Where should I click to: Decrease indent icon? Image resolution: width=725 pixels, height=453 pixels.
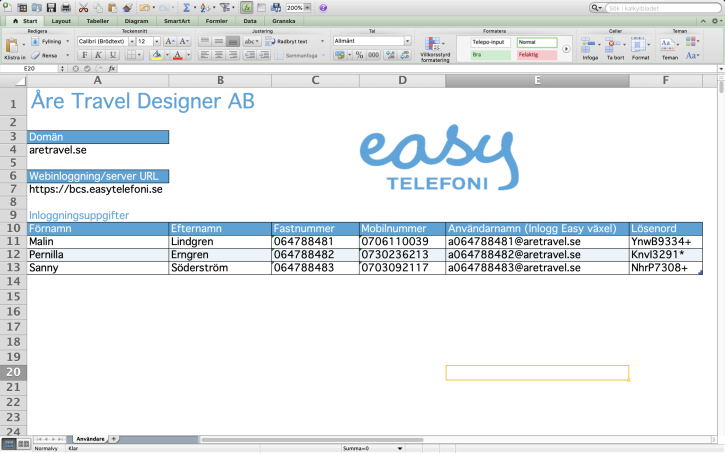(250, 55)
